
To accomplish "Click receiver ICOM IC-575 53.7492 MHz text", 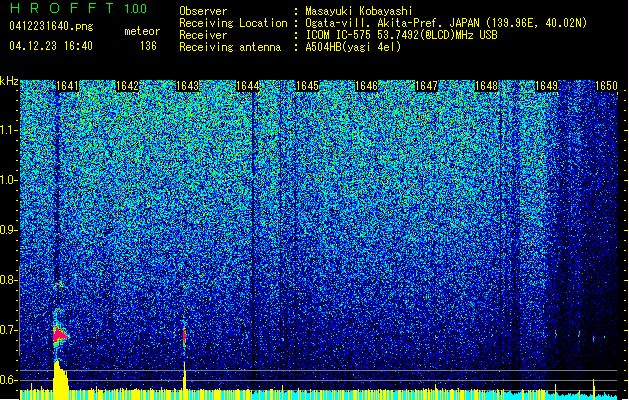I will tap(401, 35).
